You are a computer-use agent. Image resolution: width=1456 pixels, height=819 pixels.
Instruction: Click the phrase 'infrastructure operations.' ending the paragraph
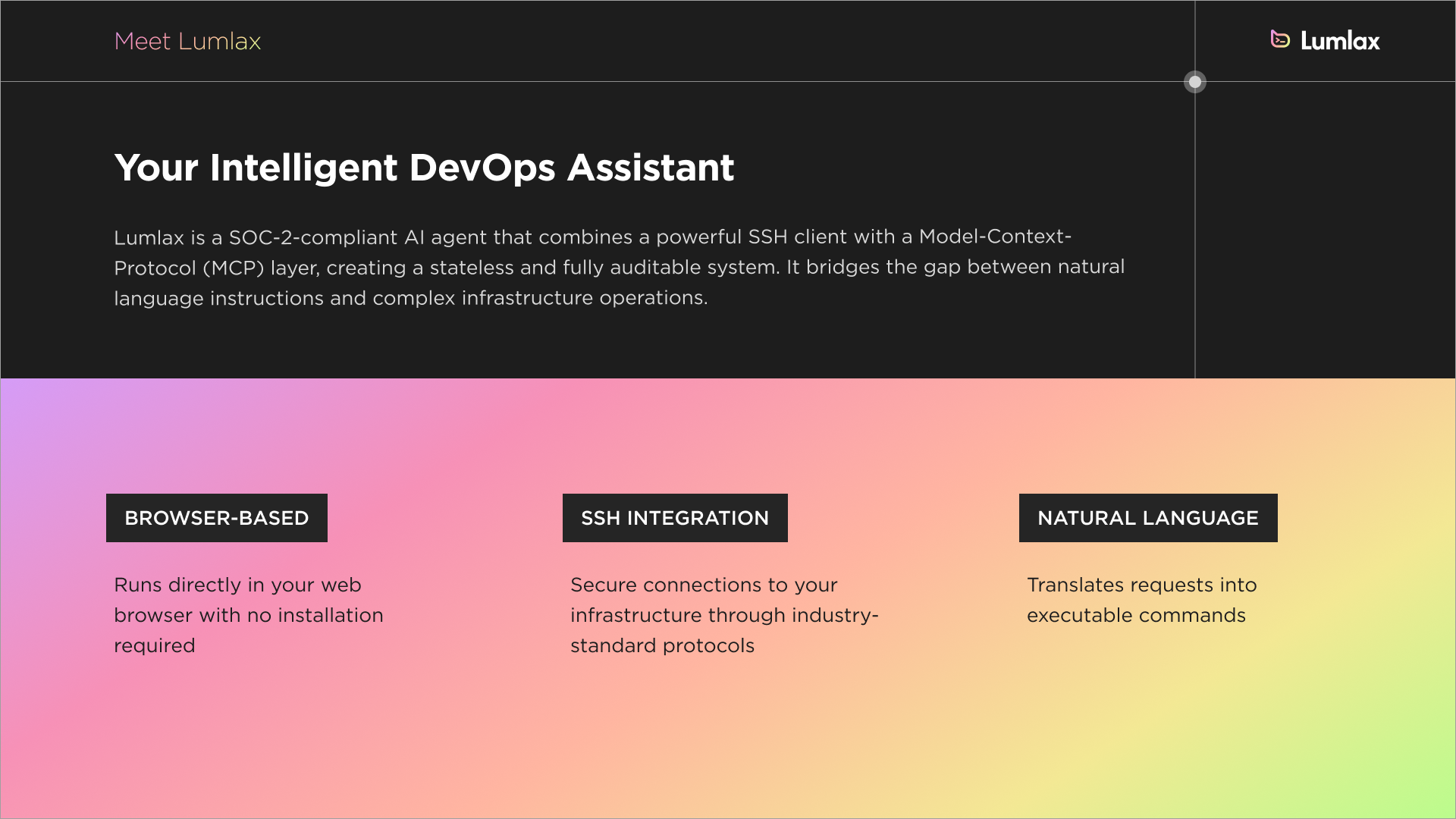(584, 298)
